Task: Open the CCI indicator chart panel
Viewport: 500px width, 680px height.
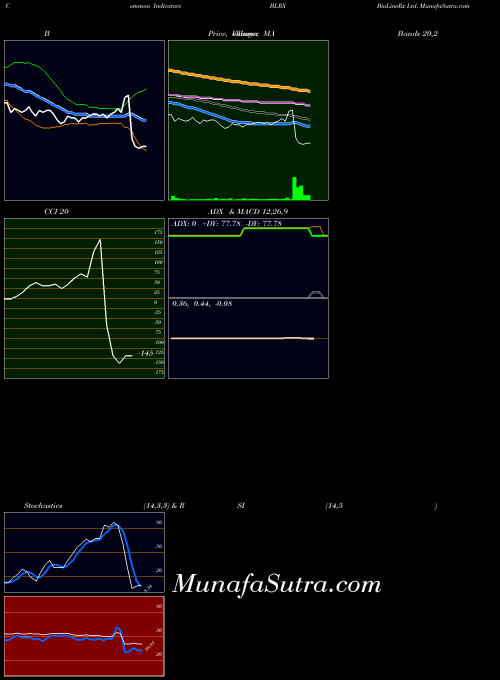Action: 85,298
